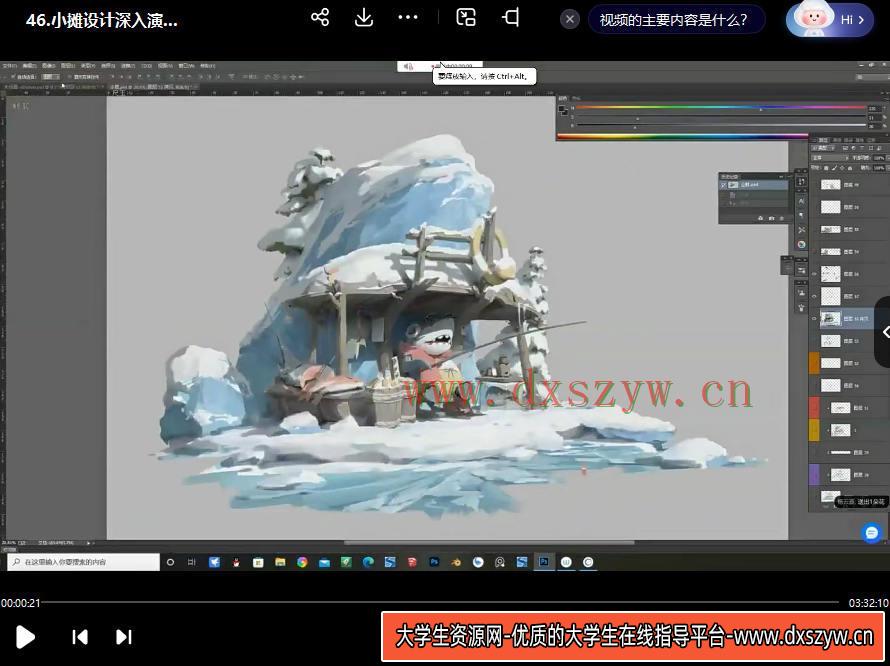The width and height of the screenshot is (890, 666).
Task: Switch to active Photoshop taskbar icon
Action: tap(544, 562)
